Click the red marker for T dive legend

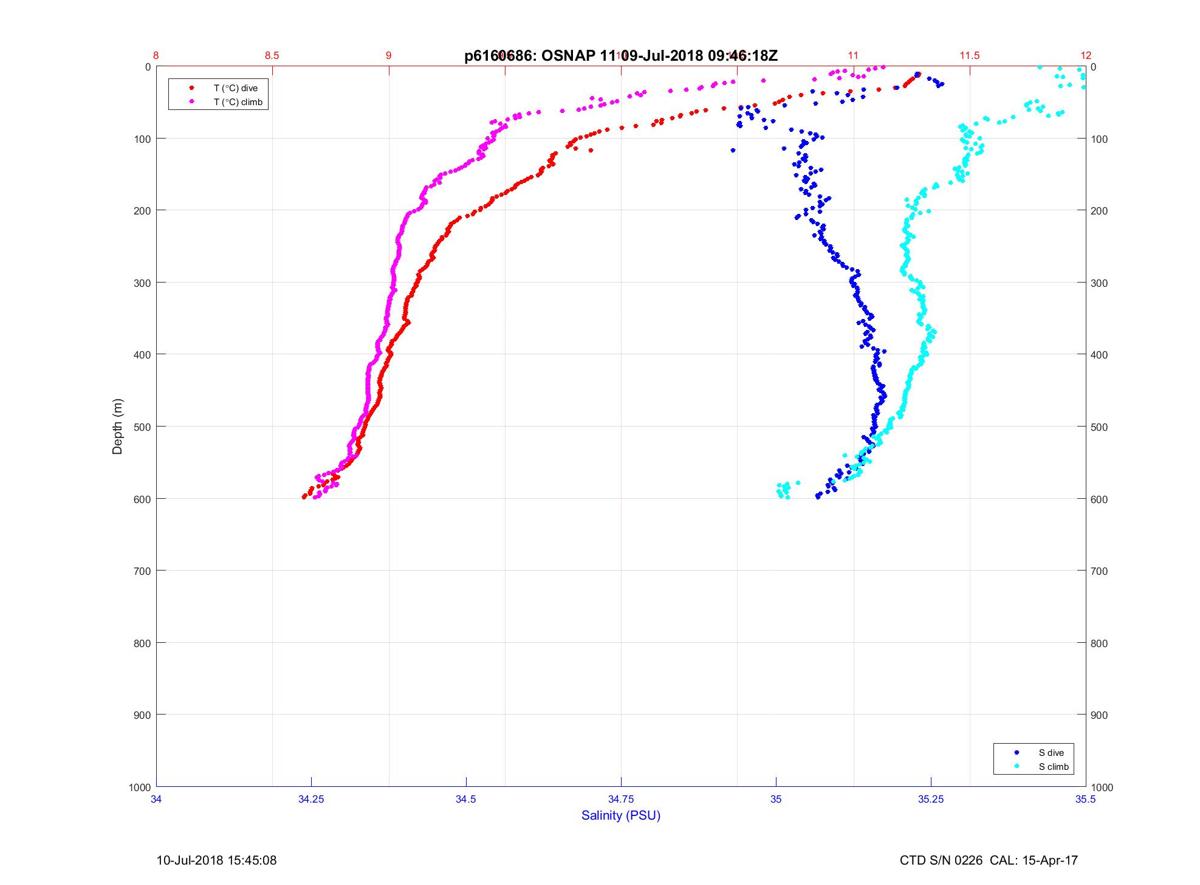coord(191,88)
